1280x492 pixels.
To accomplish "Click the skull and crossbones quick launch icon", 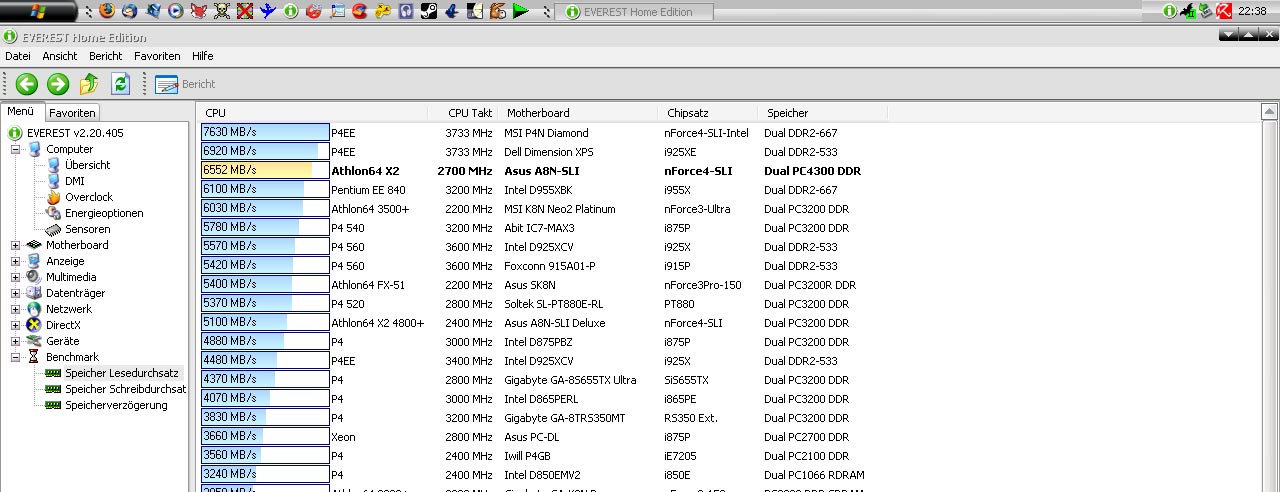I will pos(221,11).
